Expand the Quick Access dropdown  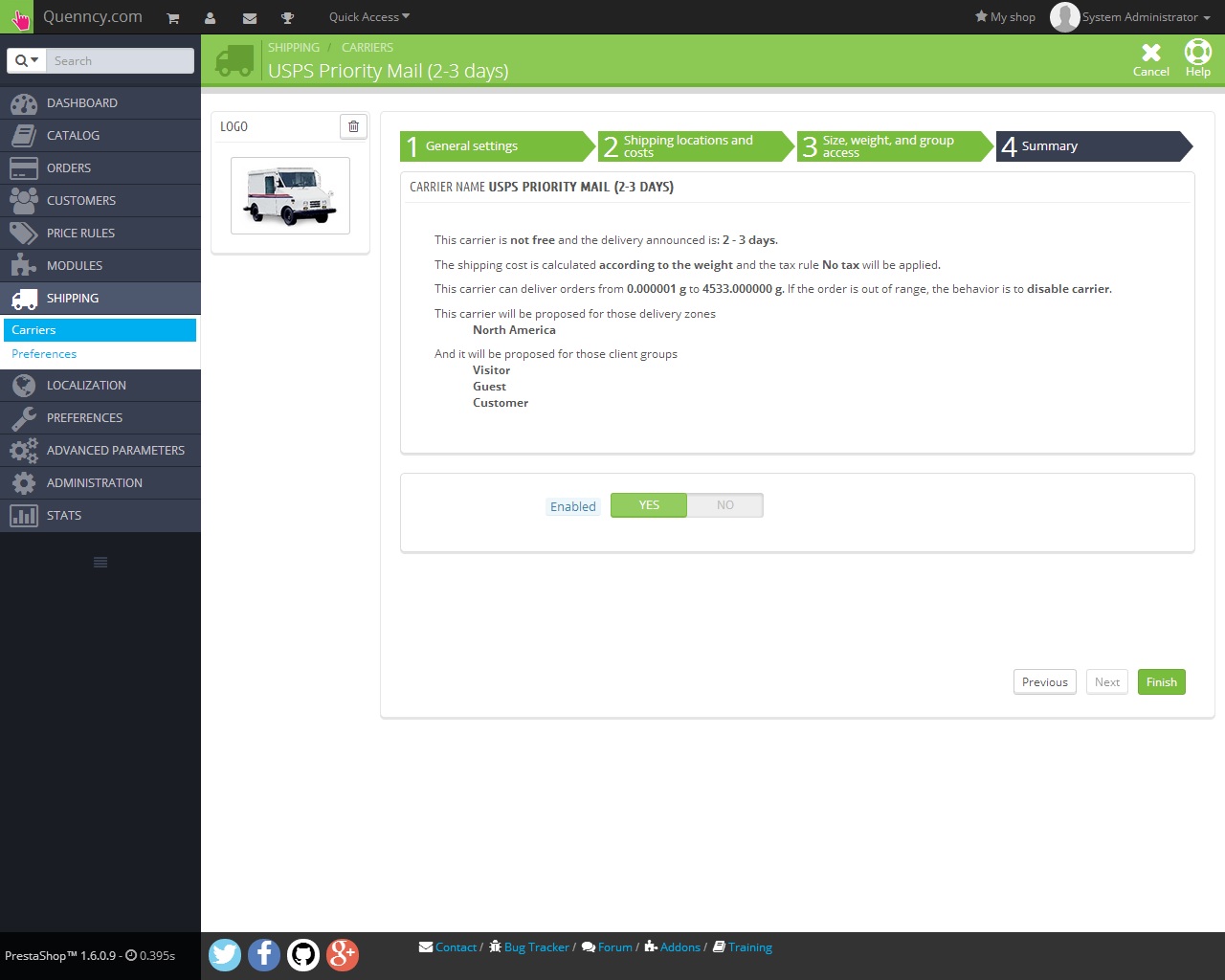pyautogui.click(x=369, y=17)
